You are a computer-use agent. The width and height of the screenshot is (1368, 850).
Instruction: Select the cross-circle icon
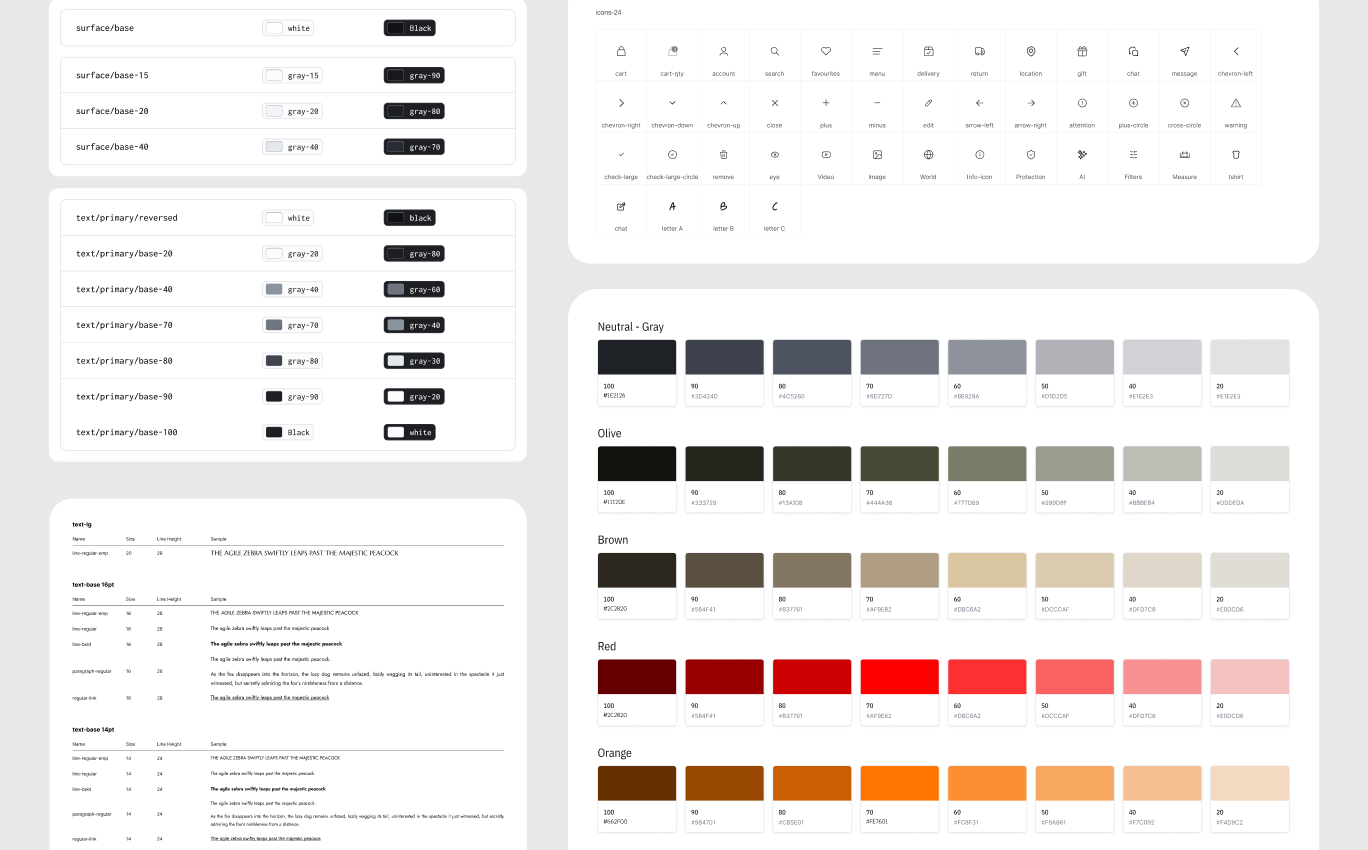(x=1185, y=103)
